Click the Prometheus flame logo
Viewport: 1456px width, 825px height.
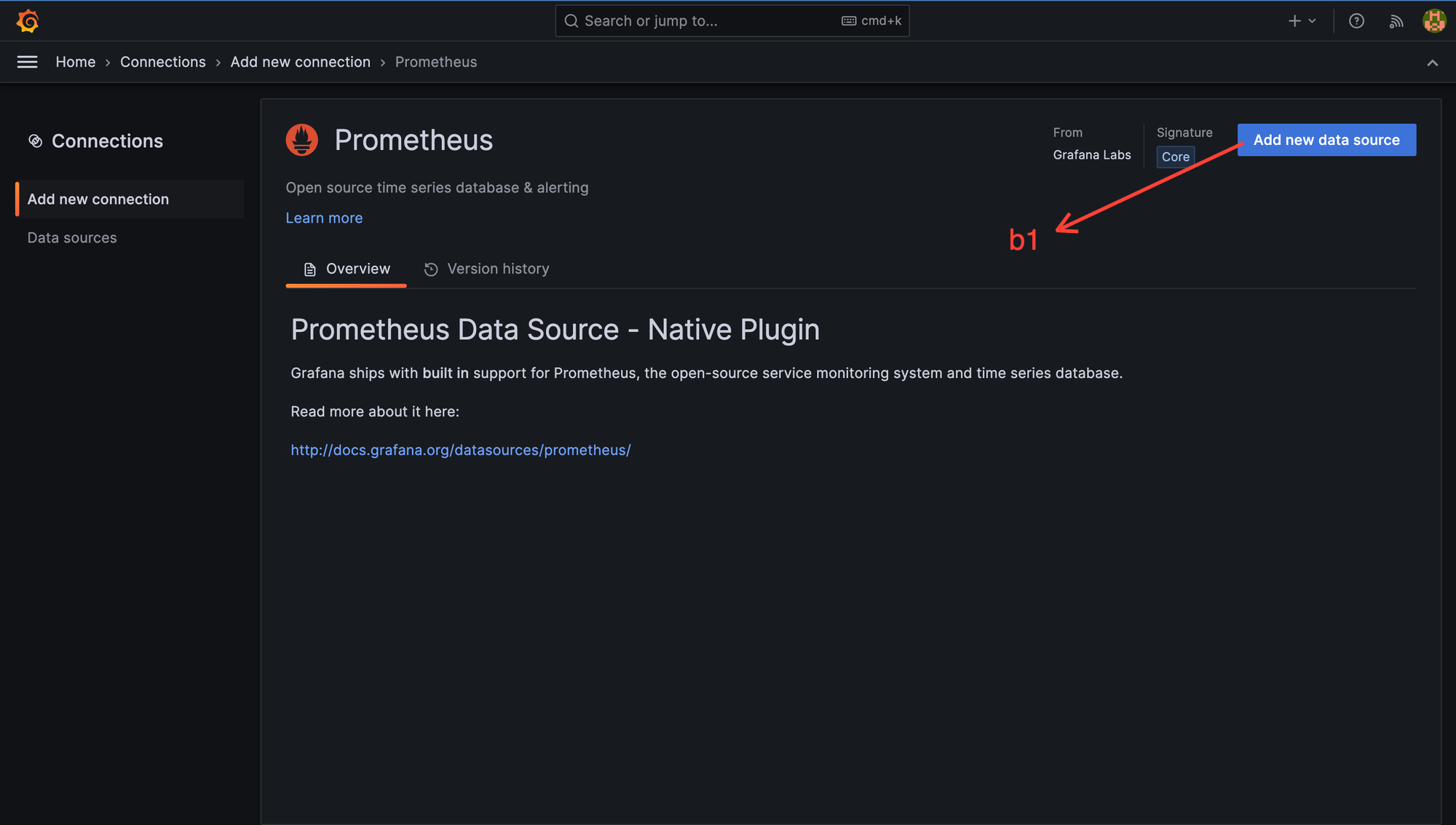(x=302, y=140)
